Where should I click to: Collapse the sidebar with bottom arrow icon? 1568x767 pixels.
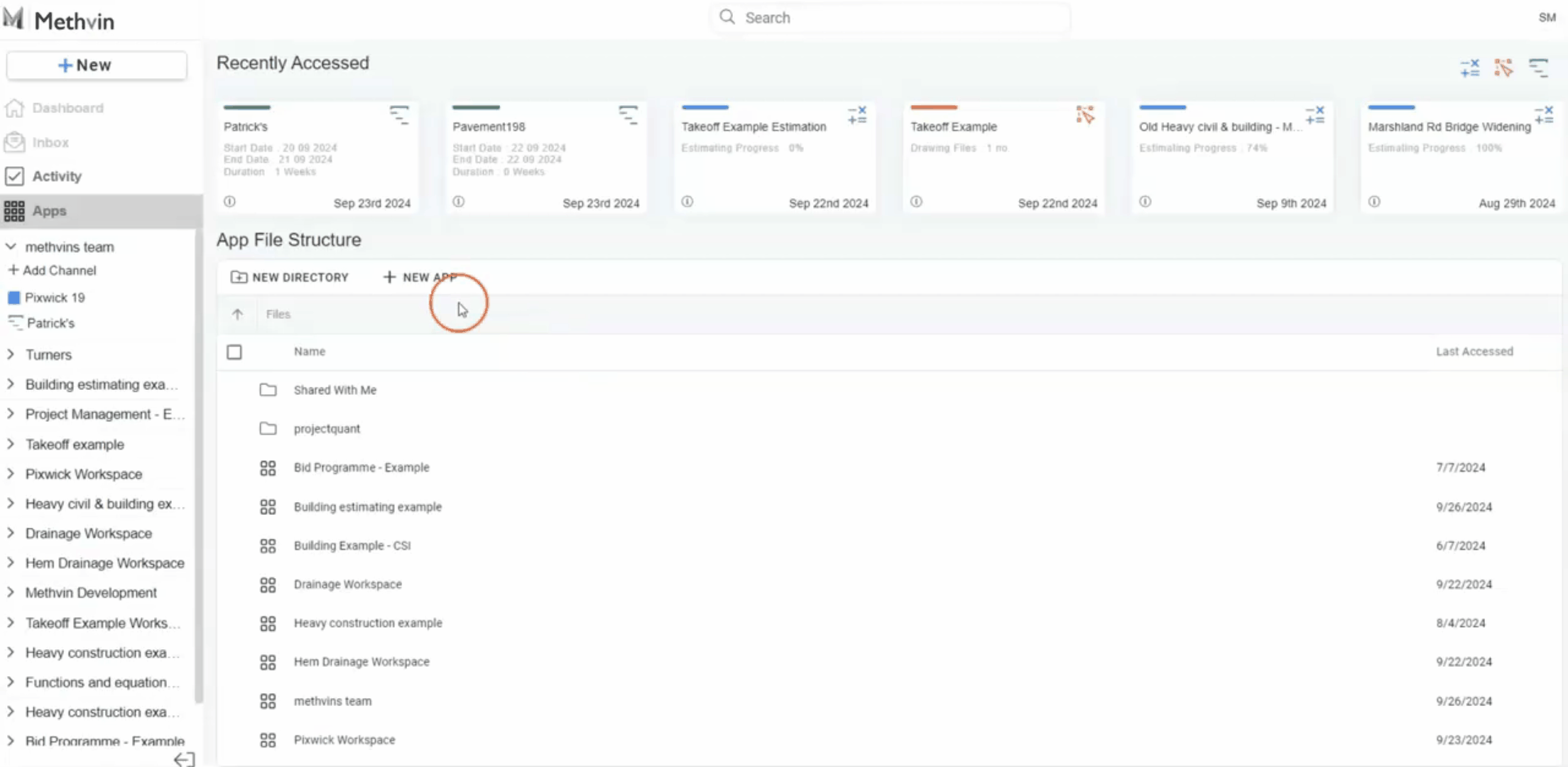coord(184,758)
